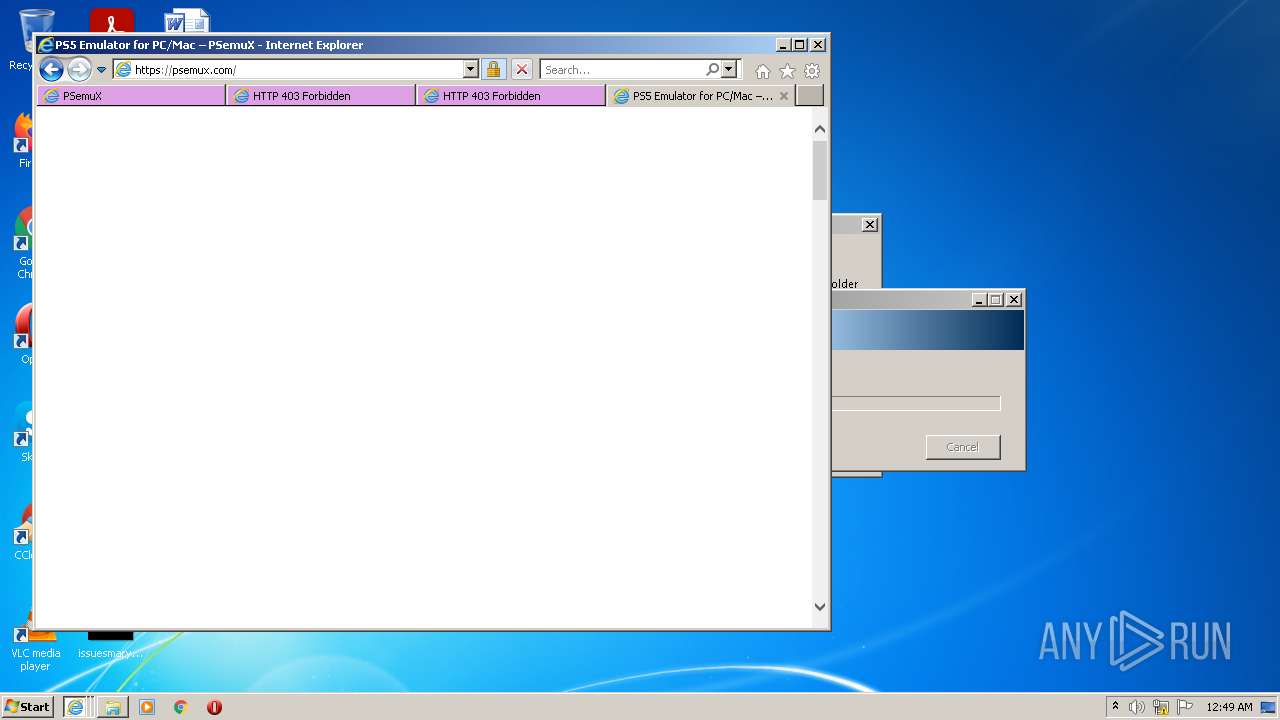Viewport: 1280px width, 720px height.
Task: Open the Adobe Reader desktop icon
Action: (x=111, y=21)
